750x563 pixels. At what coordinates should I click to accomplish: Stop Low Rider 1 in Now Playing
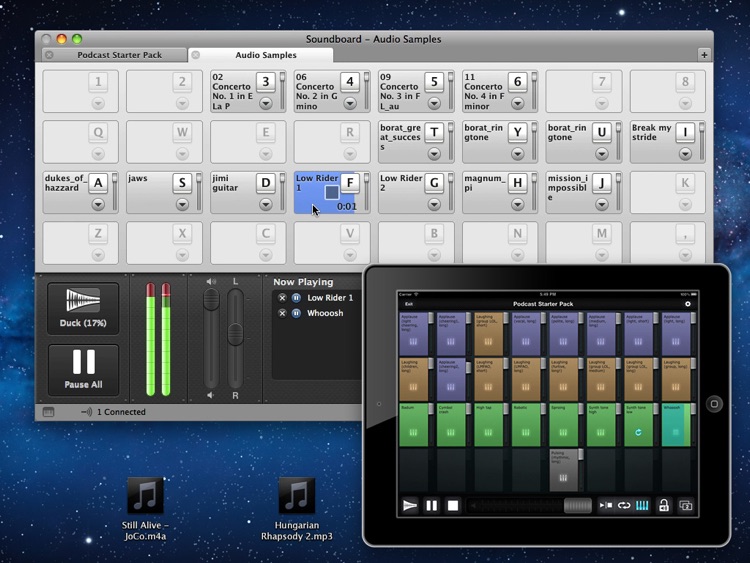tap(282, 298)
